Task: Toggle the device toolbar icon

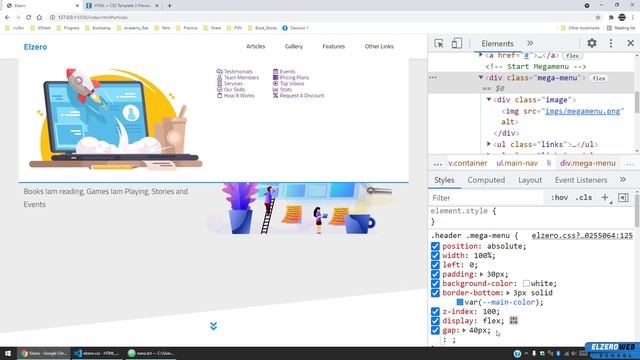Action: 456,43
